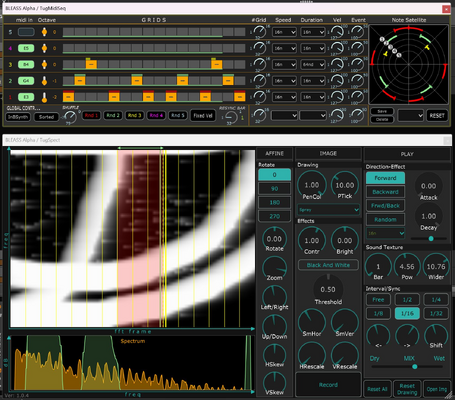The image size is (455, 400).
Task: Select the 1/16 sync interval
Action: (407, 313)
